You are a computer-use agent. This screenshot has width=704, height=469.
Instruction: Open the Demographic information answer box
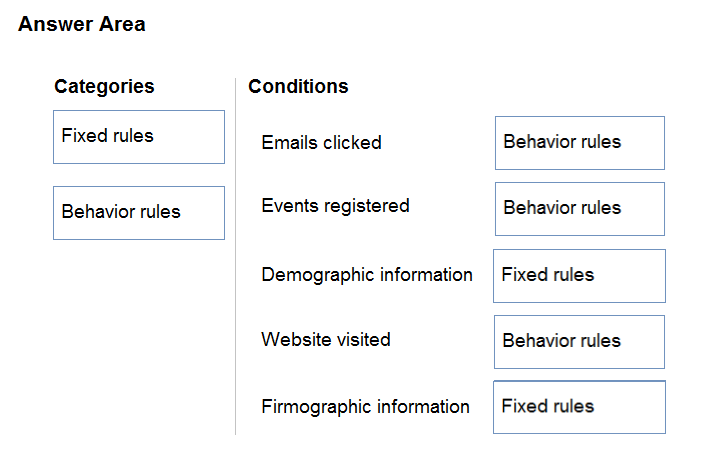point(579,276)
